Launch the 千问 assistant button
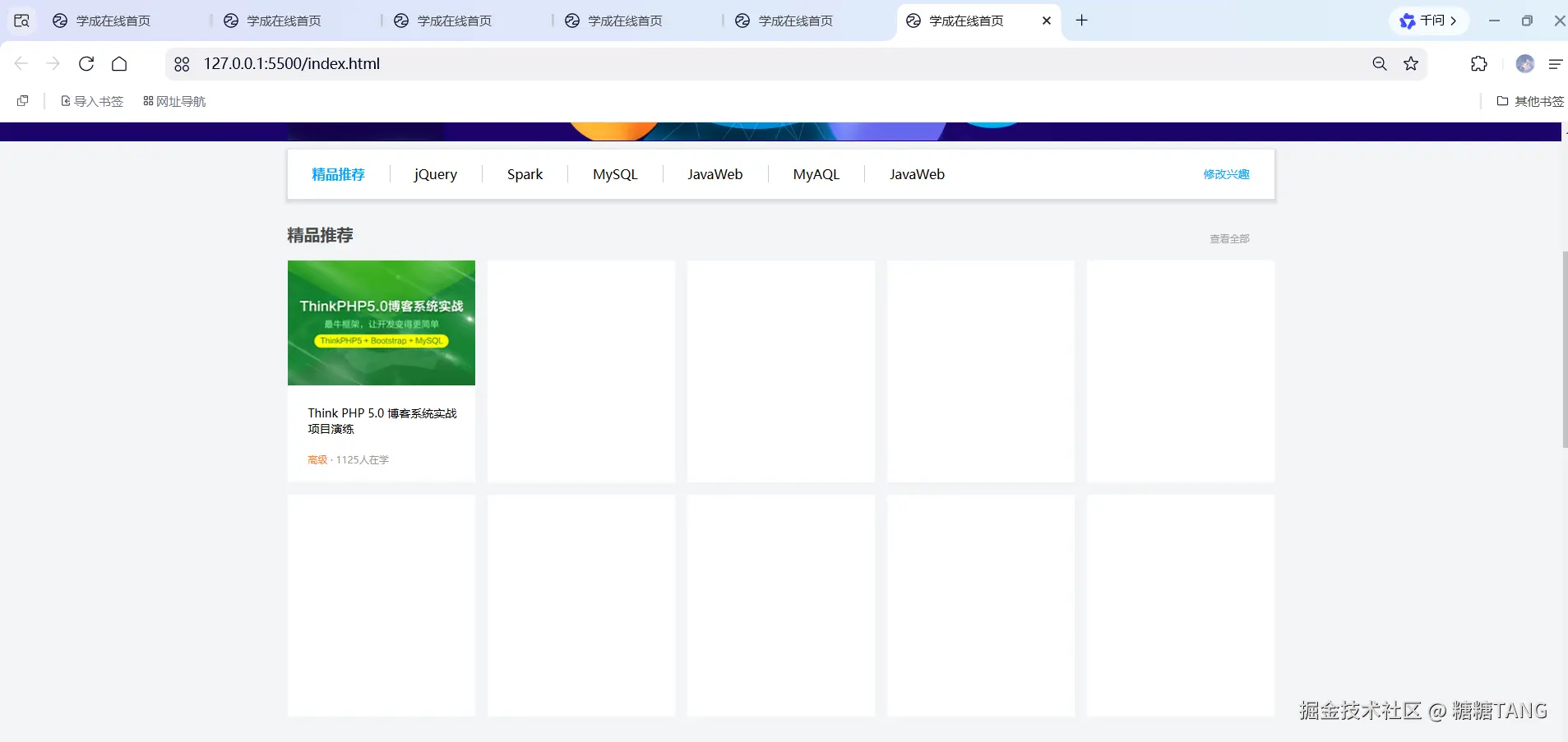This screenshot has width=1568, height=742. 1429,21
